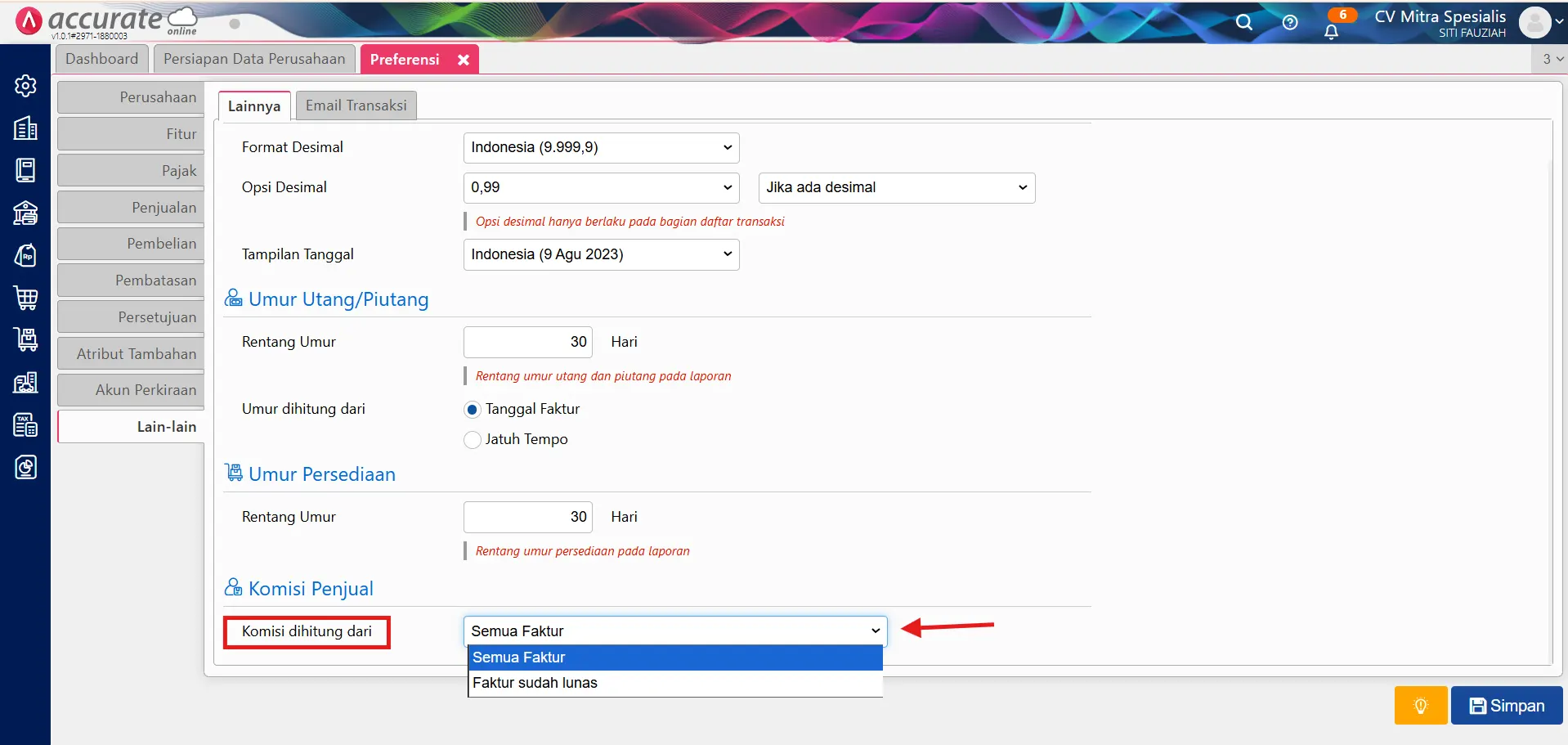This screenshot has height=745, width=1568.
Task: Switch to the Email Transaksi tab
Action: click(x=356, y=105)
